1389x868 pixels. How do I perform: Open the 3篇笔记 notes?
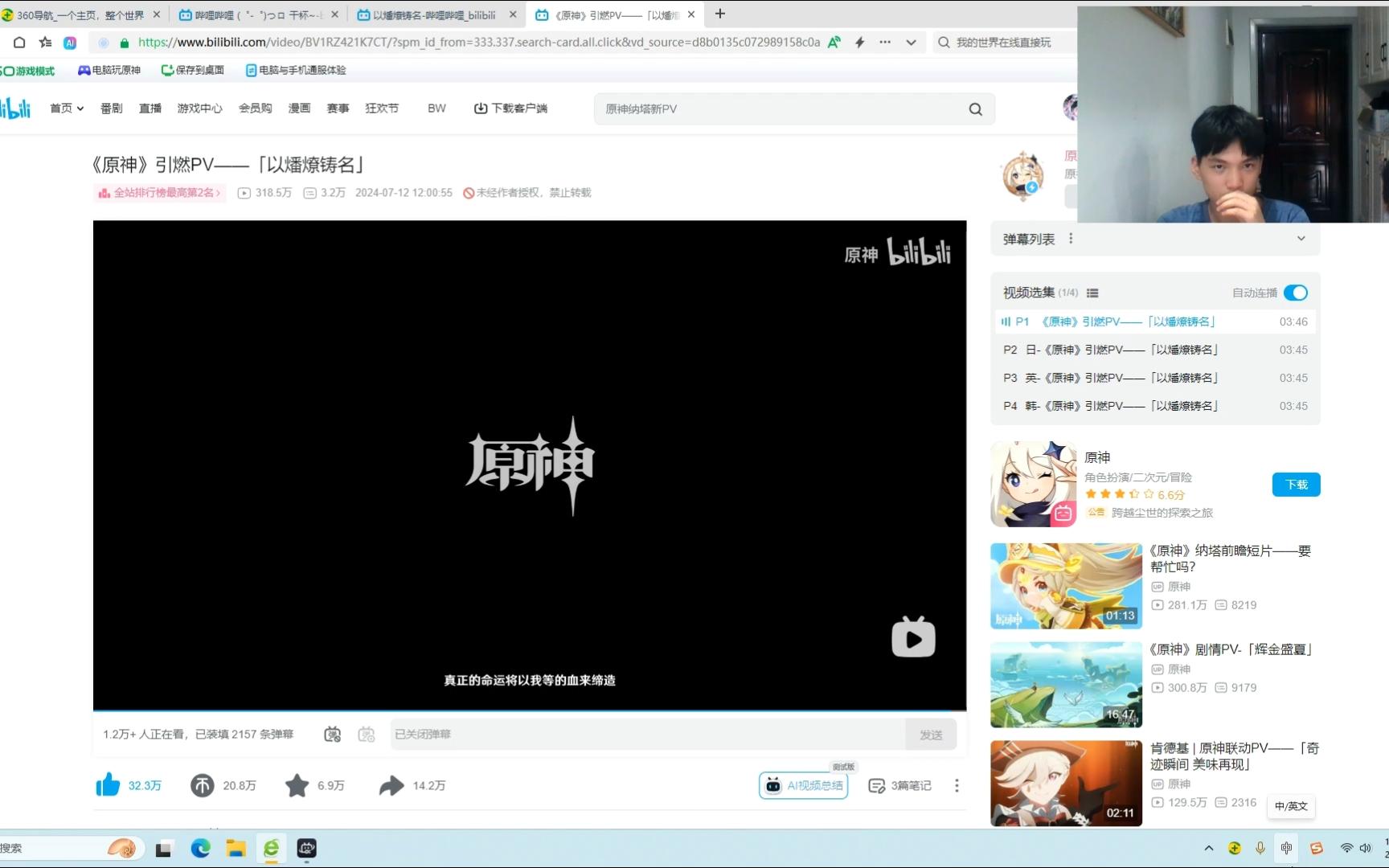(899, 785)
